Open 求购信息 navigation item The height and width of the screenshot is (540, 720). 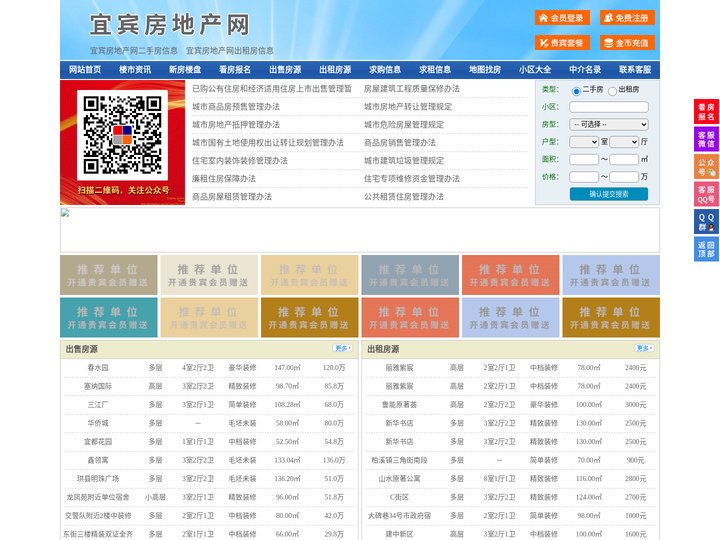tap(385, 70)
